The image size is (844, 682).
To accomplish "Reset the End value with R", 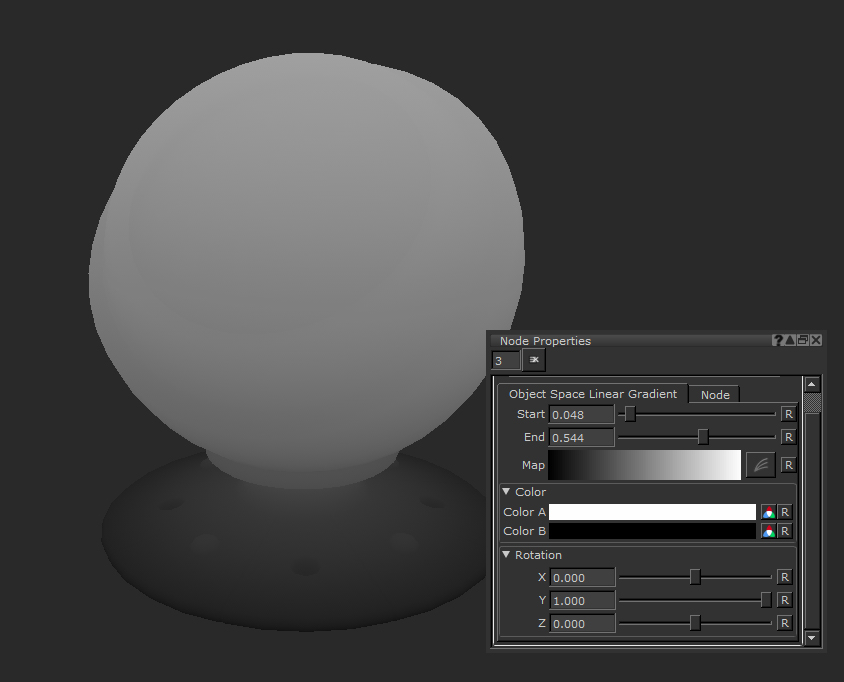I will click(x=788, y=437).
